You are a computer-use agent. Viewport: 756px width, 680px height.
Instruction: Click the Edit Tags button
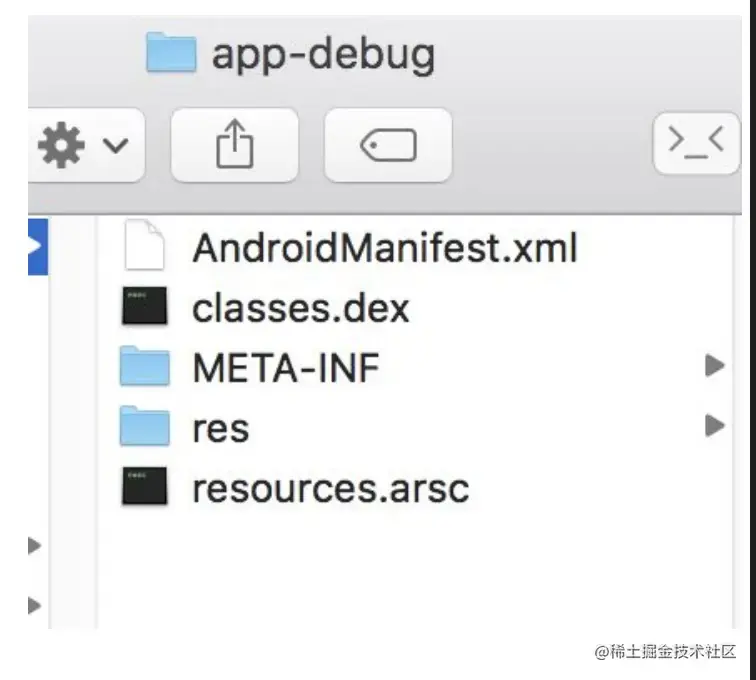pyautogui.click(x=388, y=145)
